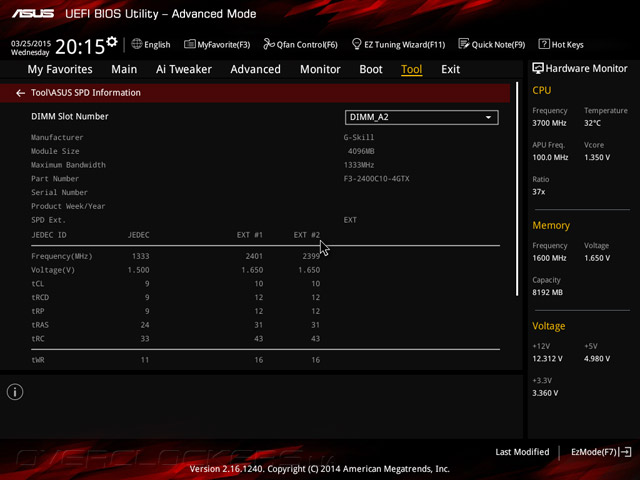Click Vcore value 1.350 V
The image size is (640, 480).
point(597,157)
